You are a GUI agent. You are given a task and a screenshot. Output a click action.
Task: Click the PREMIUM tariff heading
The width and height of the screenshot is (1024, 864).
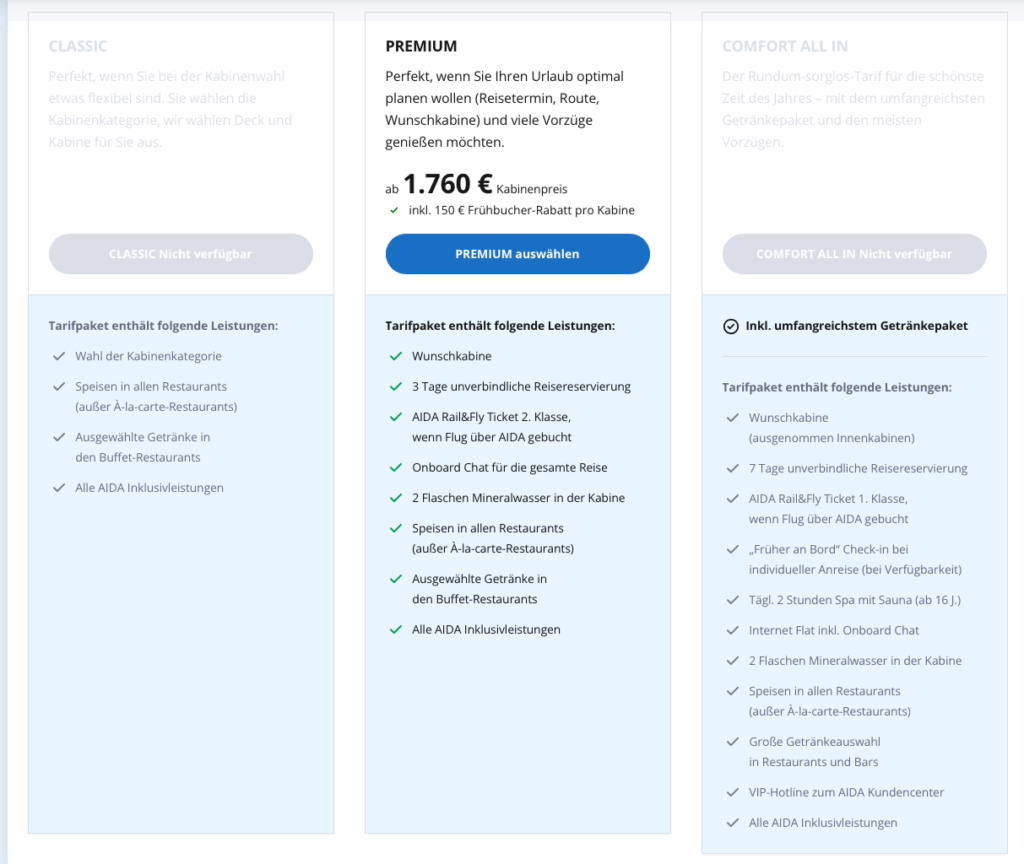point(421,46)
